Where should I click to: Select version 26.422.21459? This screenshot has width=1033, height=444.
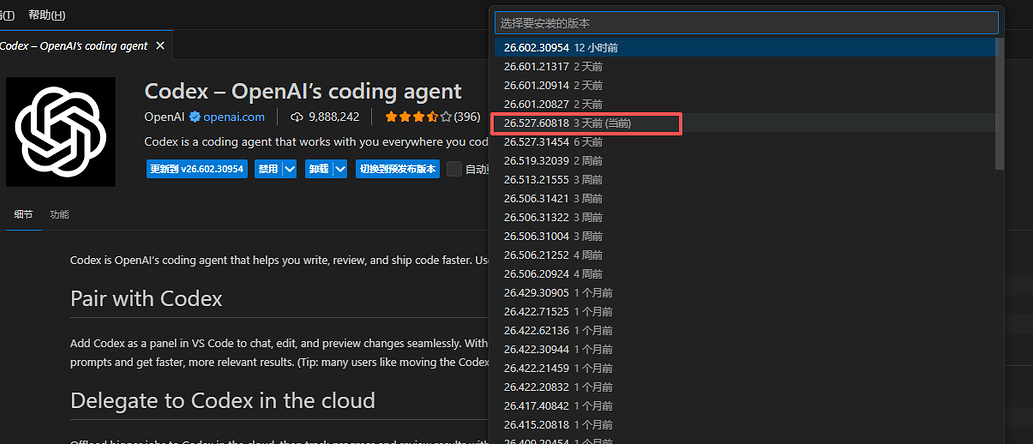[746, 368]
